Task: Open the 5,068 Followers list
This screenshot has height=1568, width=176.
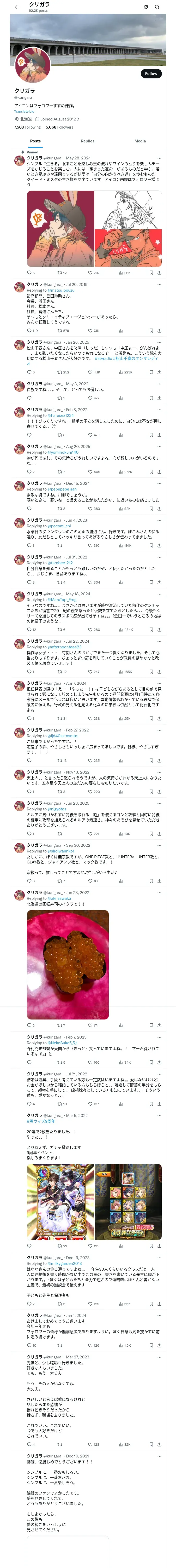Action: pyautogui.click(x=59, y=127)
